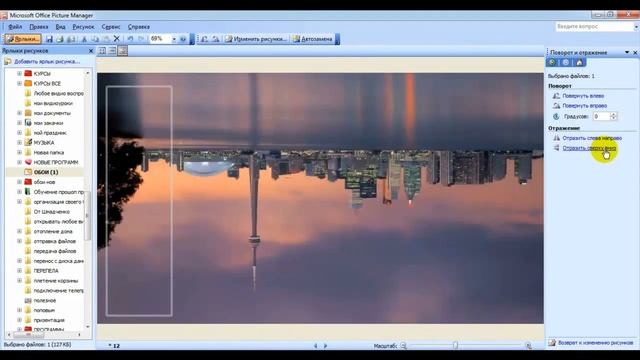This screenshot has height=360, width=640.
Task: Open the Вид menu
Action: pyautogui.click(x=60, y=27)
